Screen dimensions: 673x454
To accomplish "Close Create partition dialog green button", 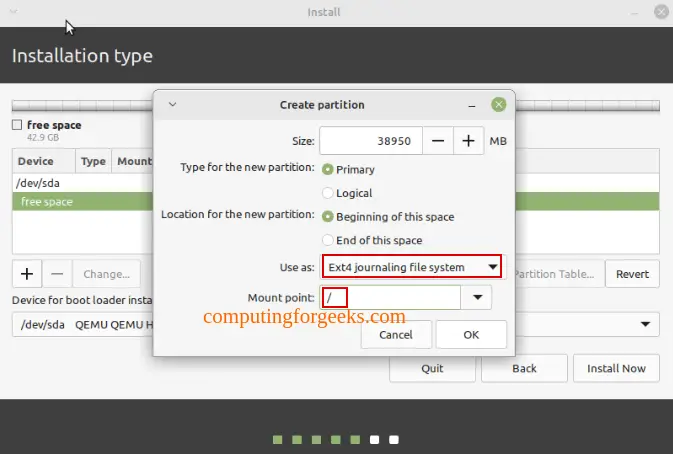I will tap(498, 104).
